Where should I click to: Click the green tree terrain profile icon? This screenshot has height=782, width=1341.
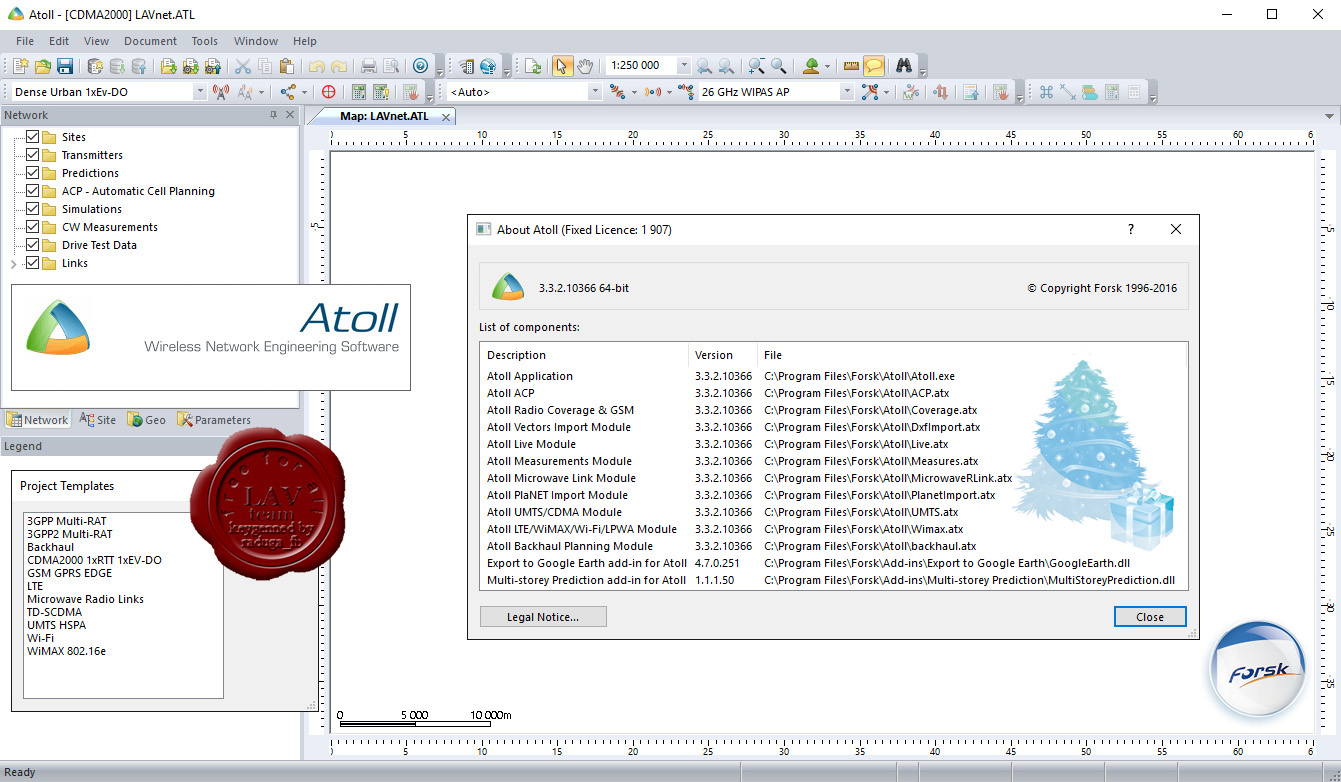click(811, 66)
